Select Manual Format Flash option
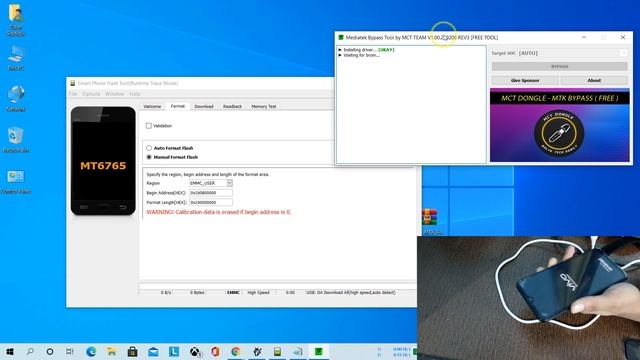640x360 pixels. tap(149, 157)
